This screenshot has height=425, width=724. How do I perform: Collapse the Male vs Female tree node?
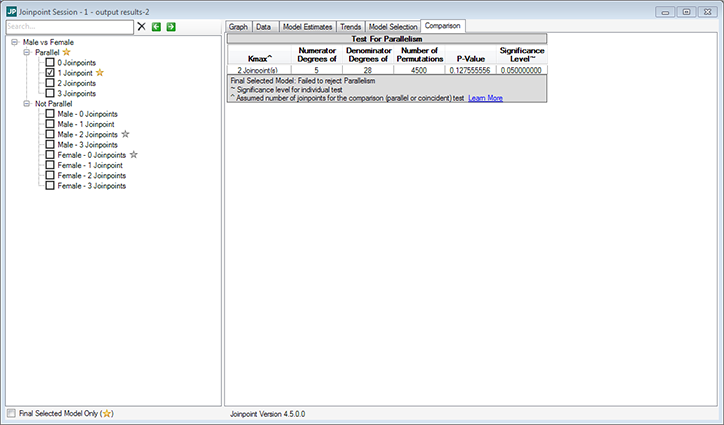coord(14,42)
